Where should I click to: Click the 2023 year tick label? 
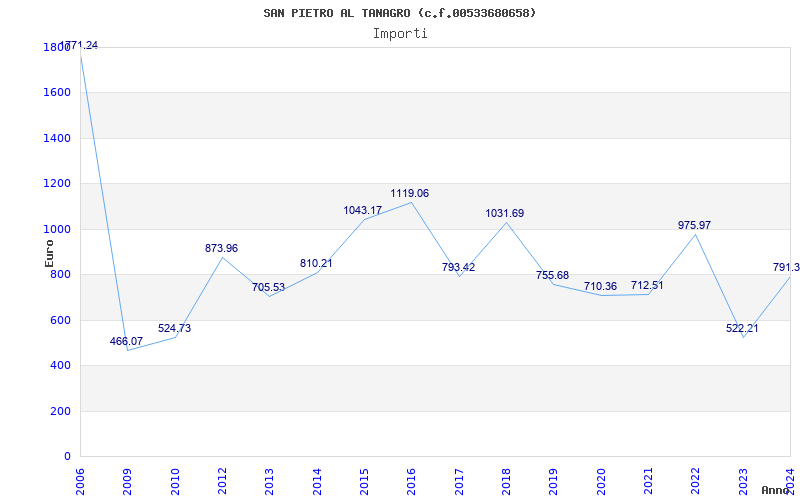[x=743, y=482]
